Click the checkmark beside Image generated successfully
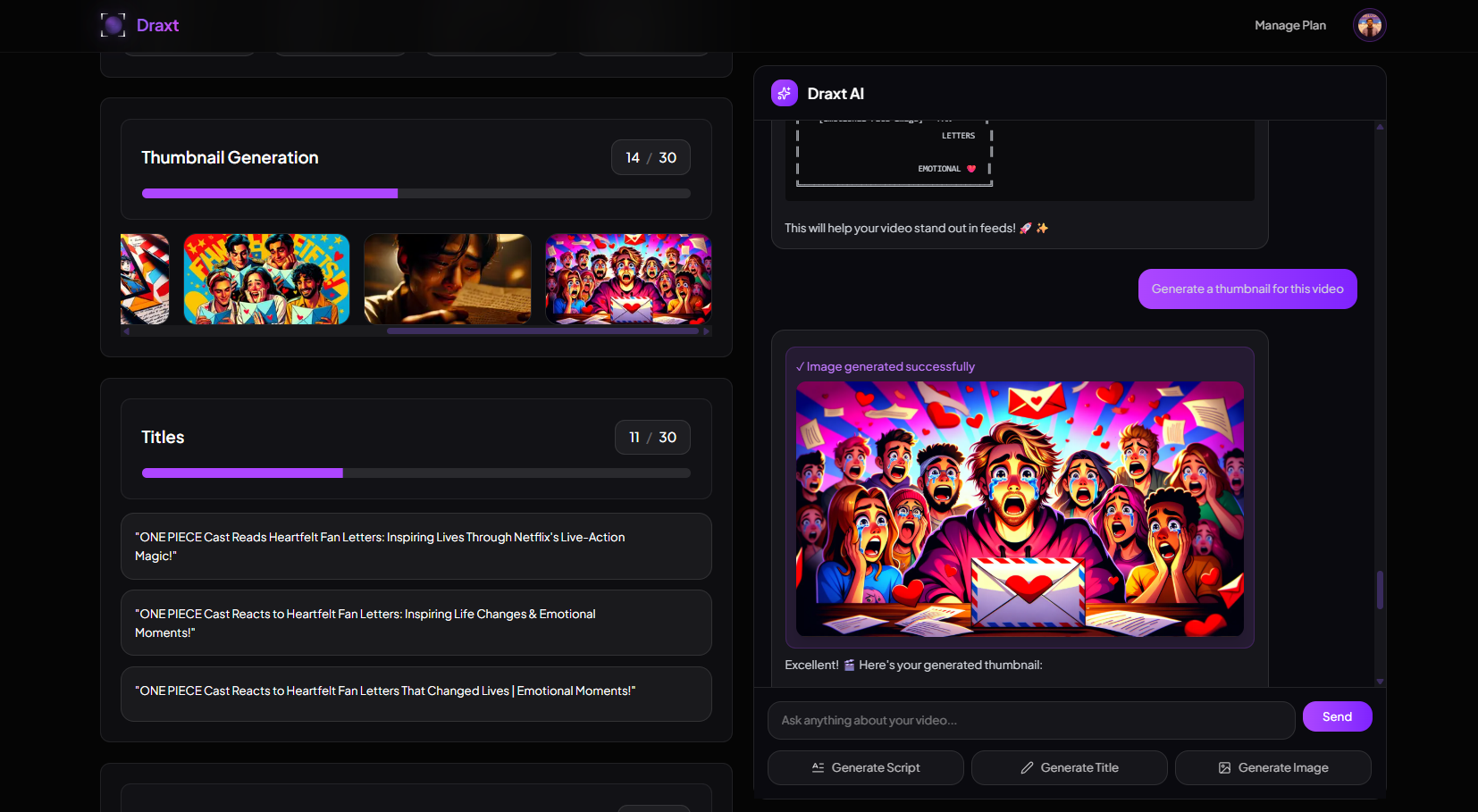 (800, 365)
